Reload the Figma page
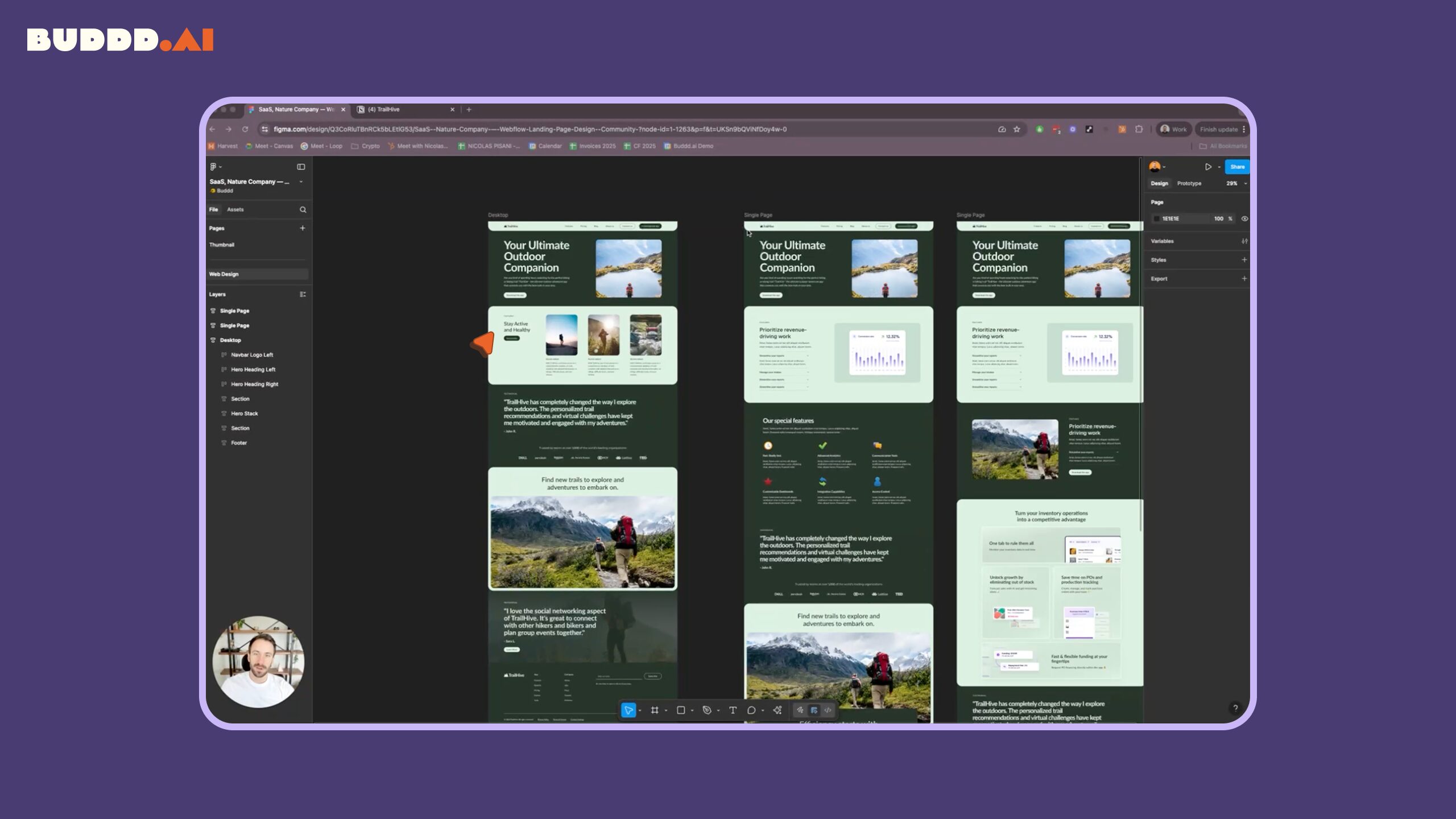Screen dimensions: 1456x819 (245, 129)
